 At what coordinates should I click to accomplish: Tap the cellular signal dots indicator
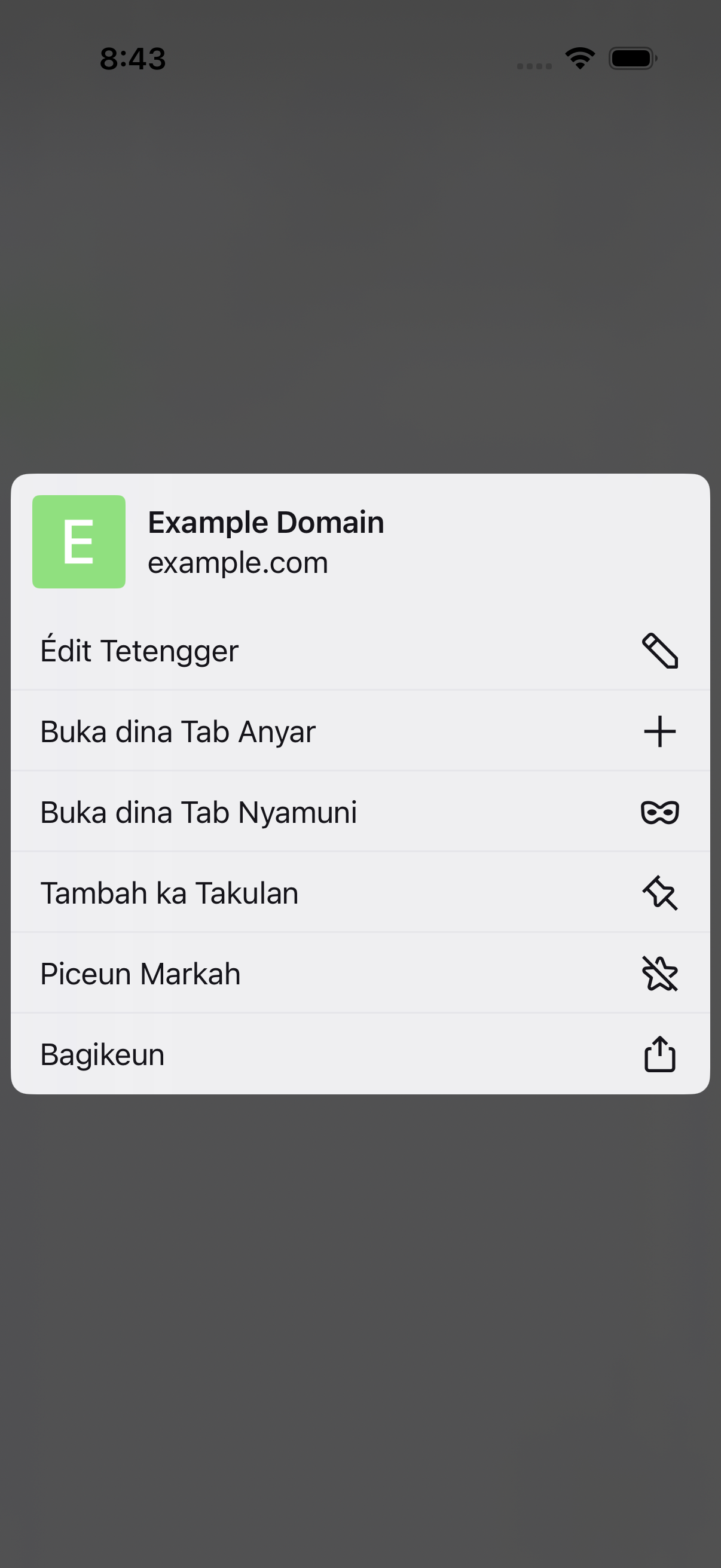(534, 66)
